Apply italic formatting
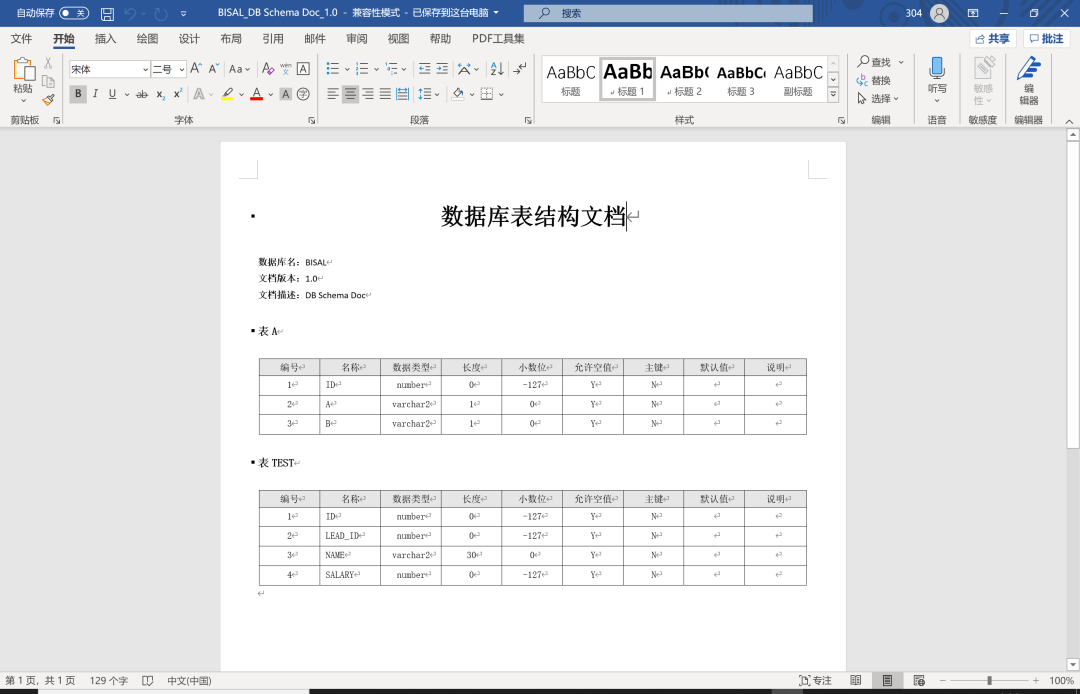 point(96,93)
